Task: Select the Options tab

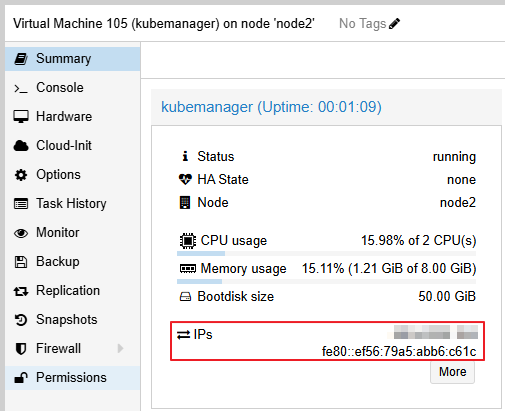Action: tap(73, 175)
